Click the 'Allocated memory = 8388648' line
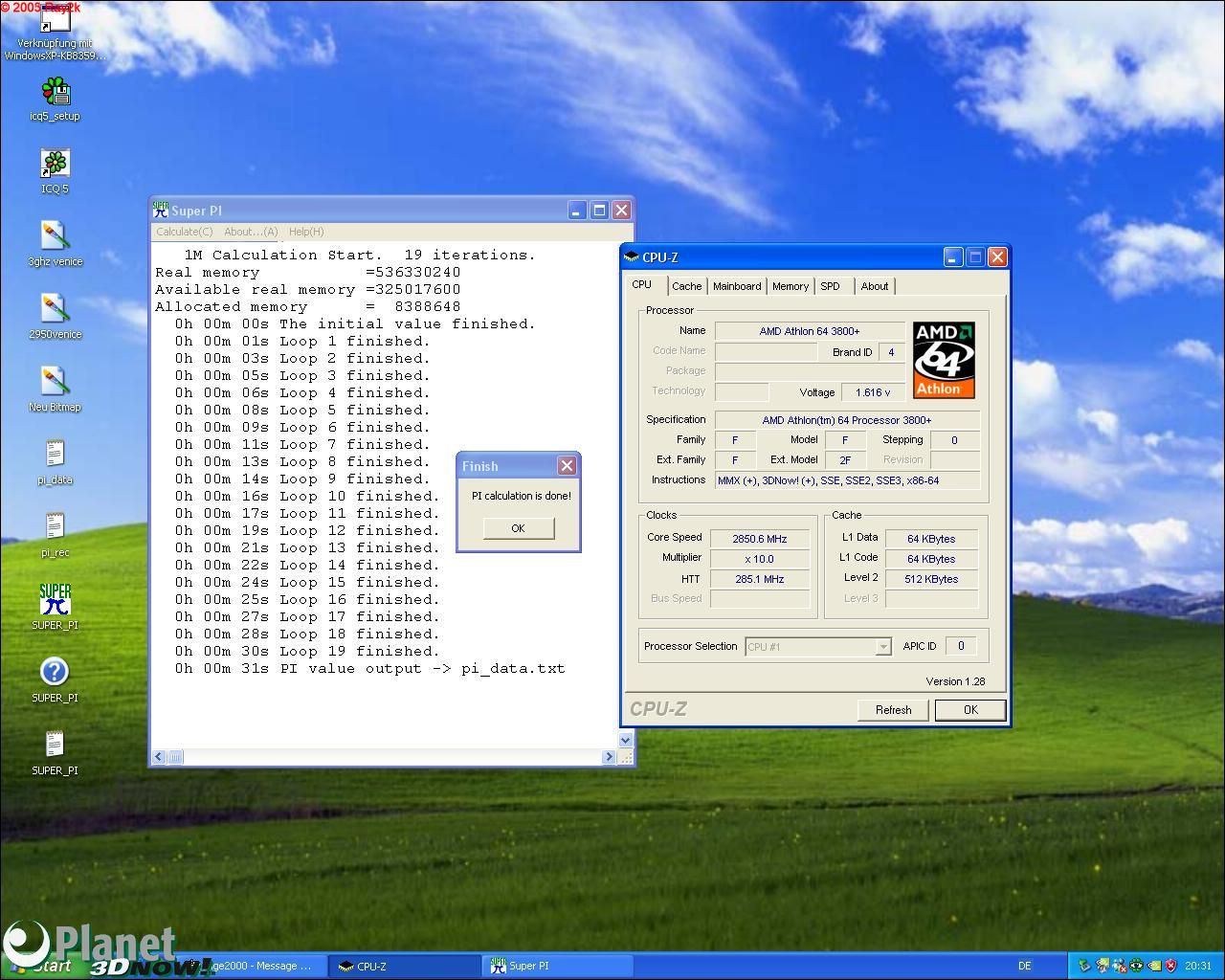1225x980 pixels. 308,307
